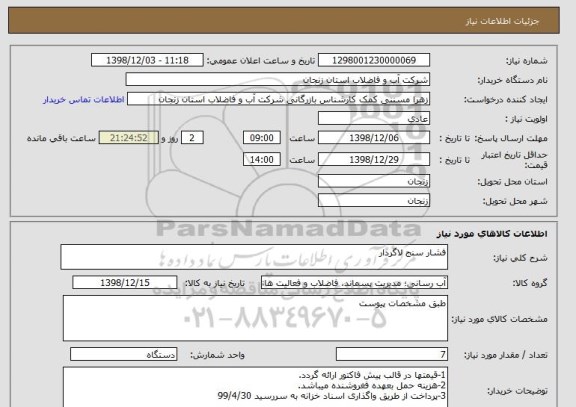
Task: Click the label نام دستگاه خریدار
Action: point(512,80)
